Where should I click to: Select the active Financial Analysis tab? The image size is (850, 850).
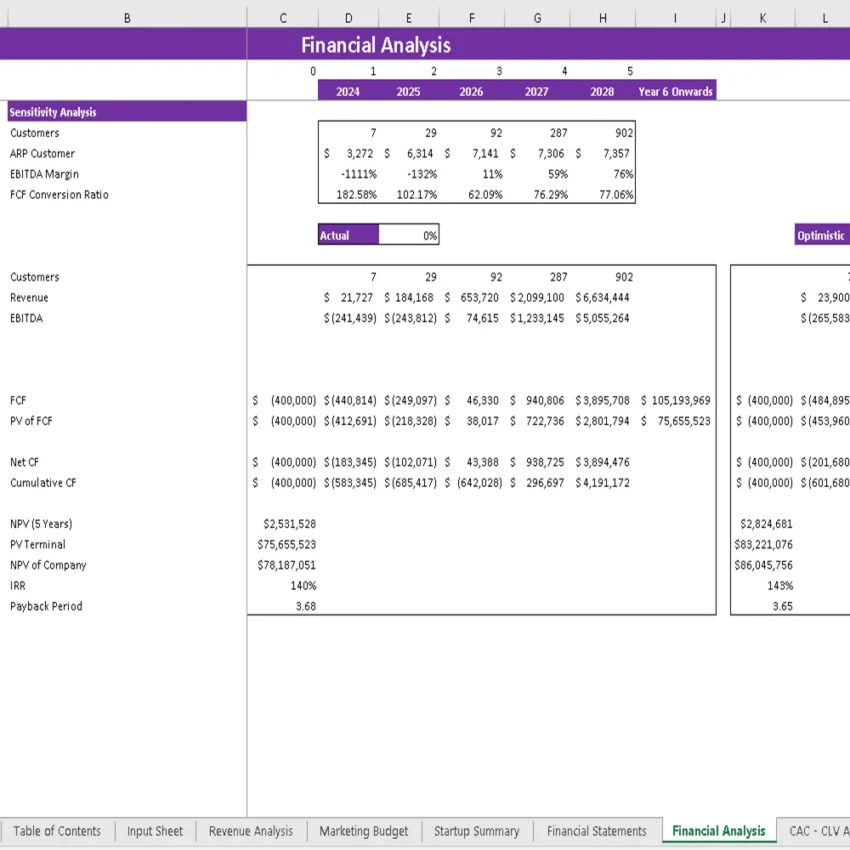(718, 831)
